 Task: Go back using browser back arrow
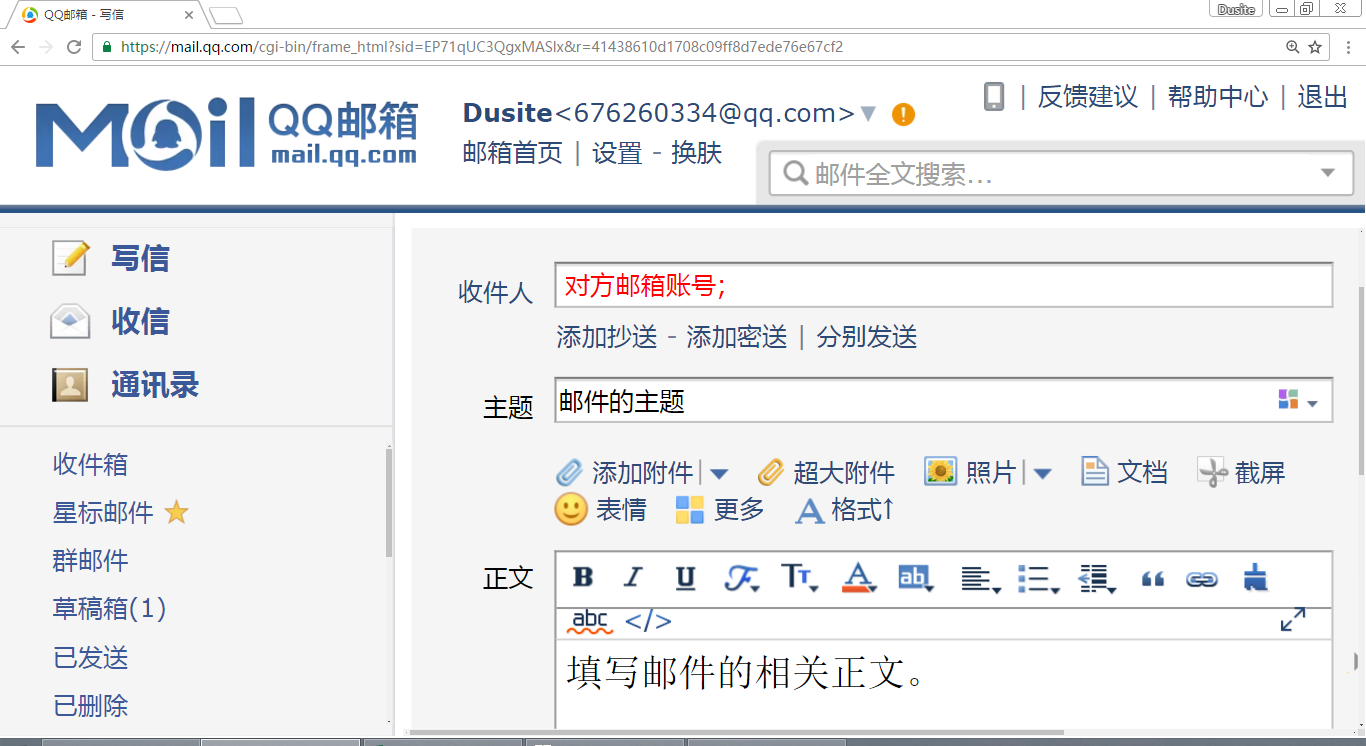tap(18, 47)
